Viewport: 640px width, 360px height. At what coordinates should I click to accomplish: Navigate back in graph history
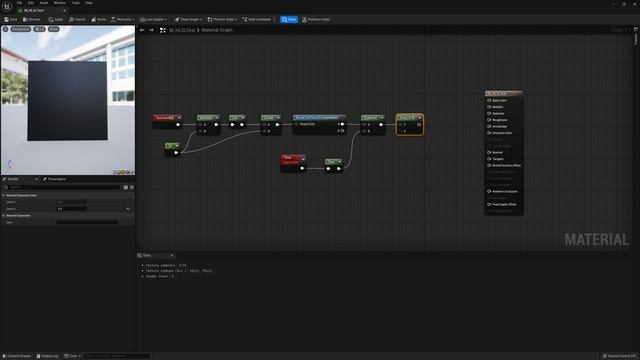coord(142,30)
